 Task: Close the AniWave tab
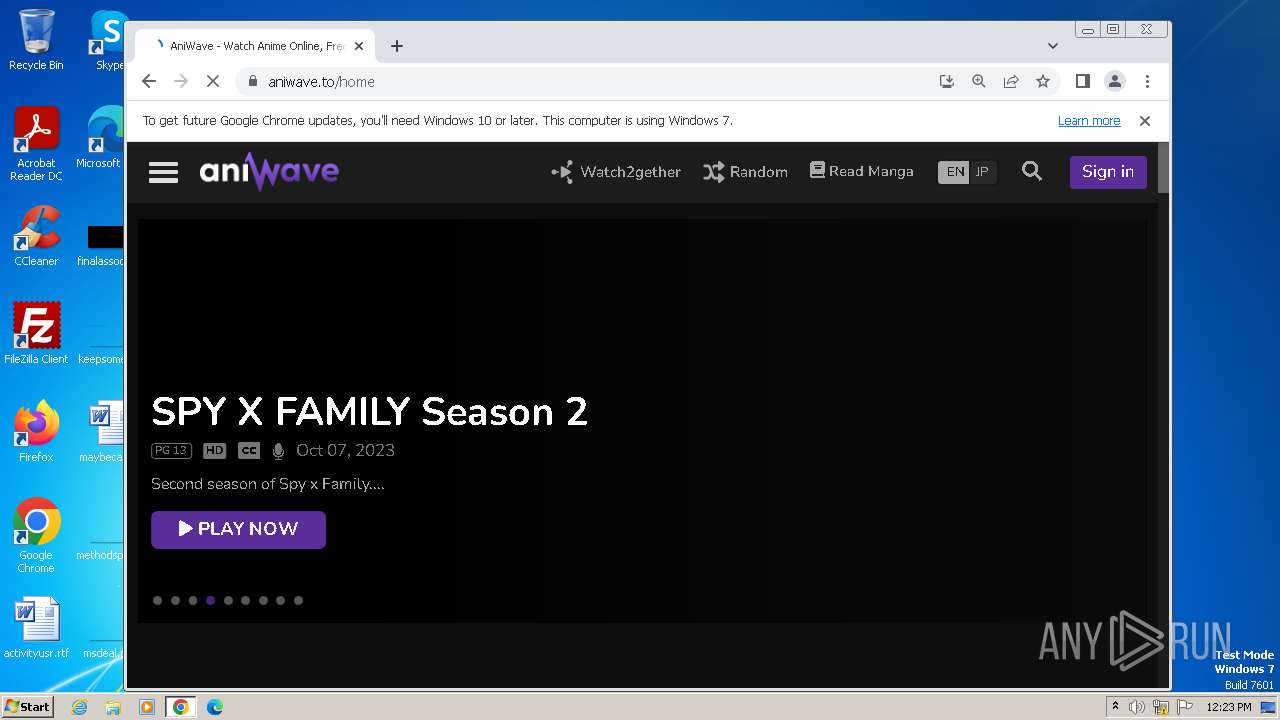click(359, 46)
